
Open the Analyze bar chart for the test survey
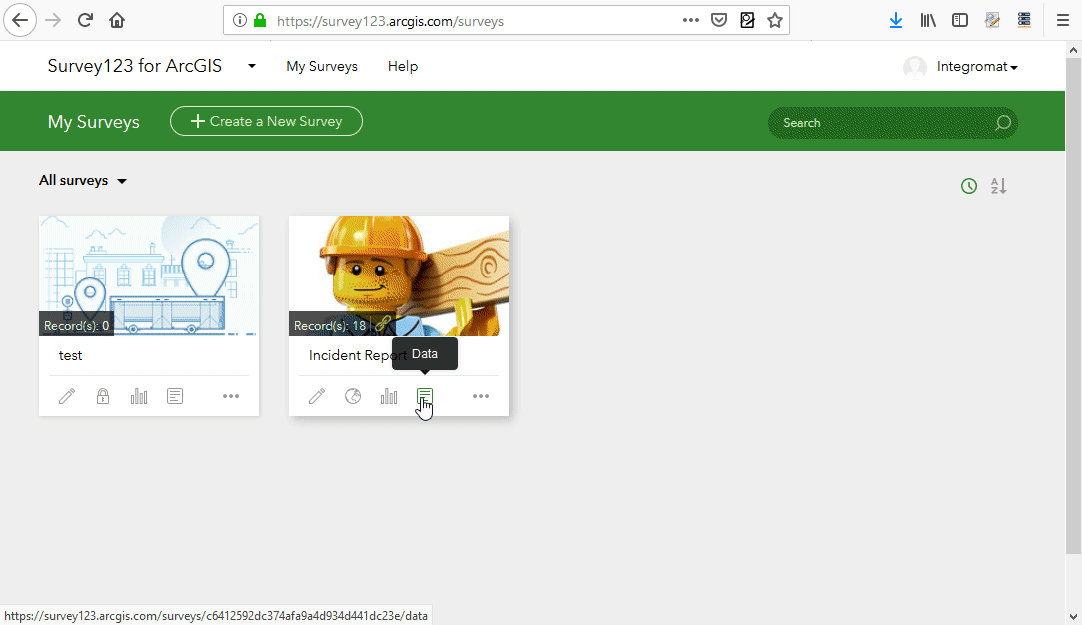[x=139, y=396]
